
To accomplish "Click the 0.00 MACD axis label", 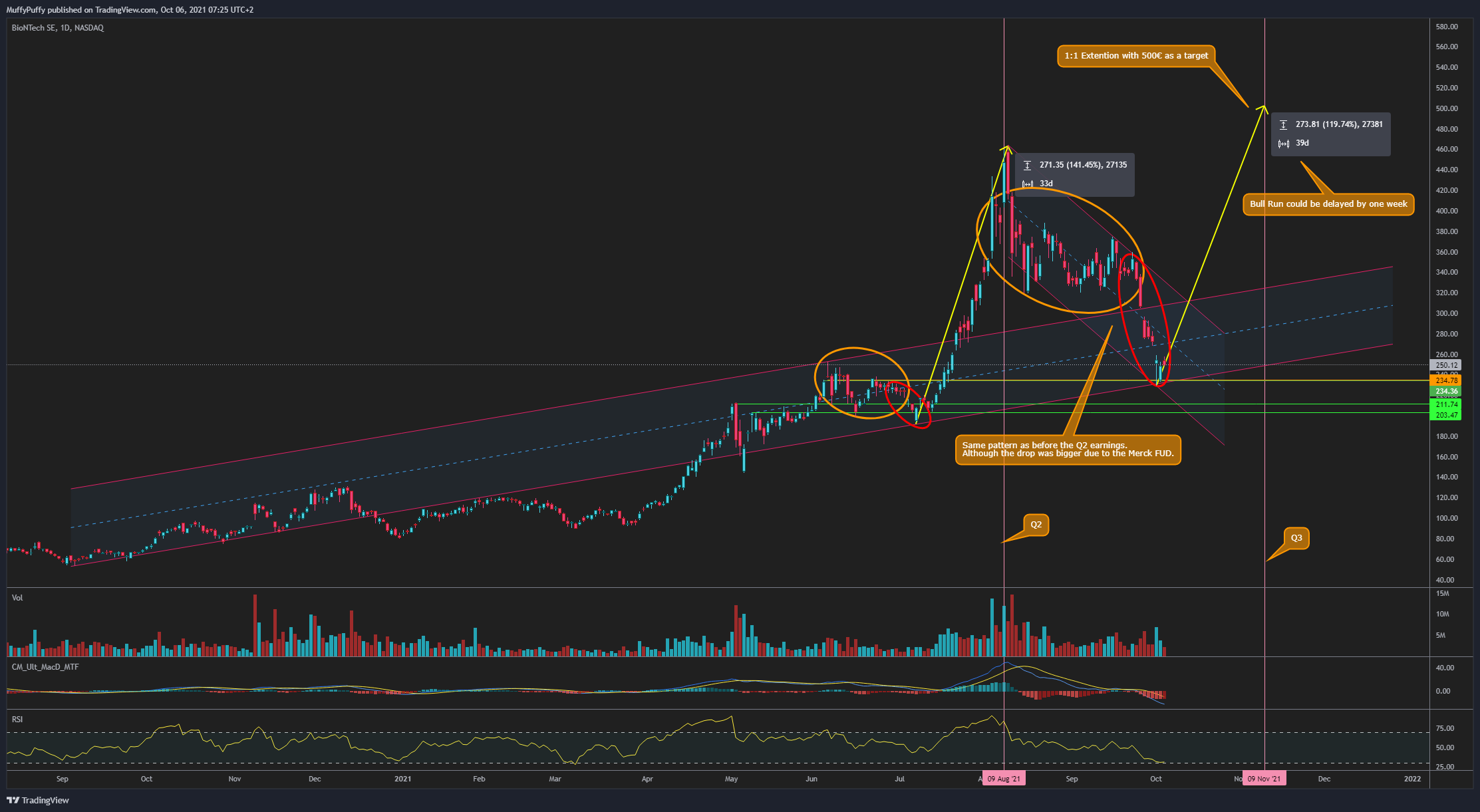I will click(x=1443, y=691).
